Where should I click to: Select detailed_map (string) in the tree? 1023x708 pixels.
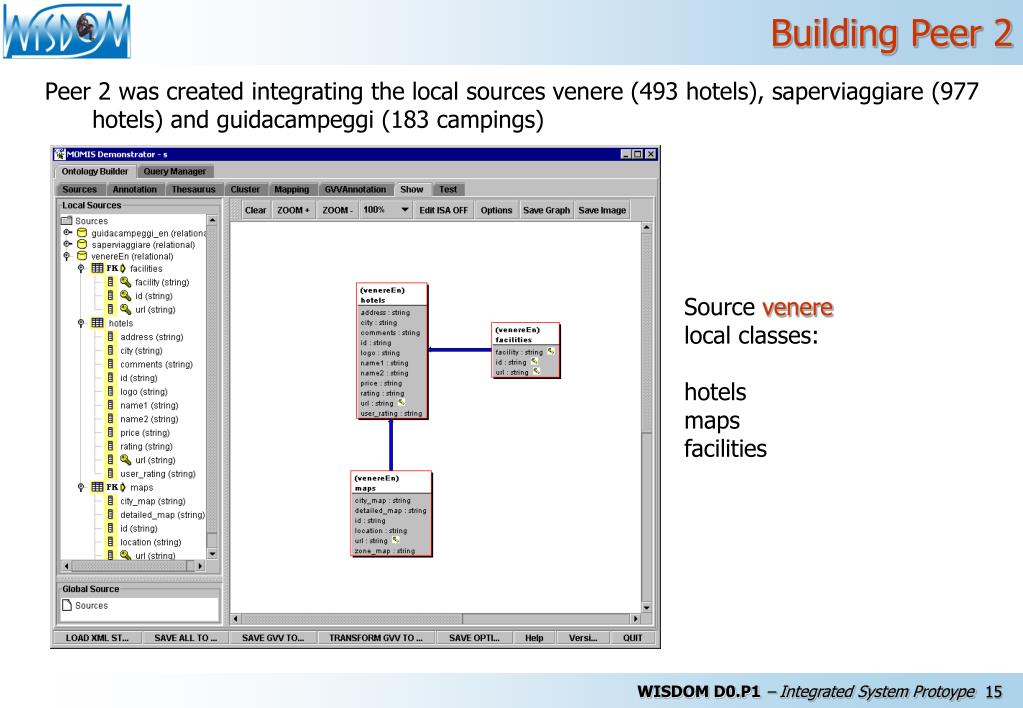[162, 515]
